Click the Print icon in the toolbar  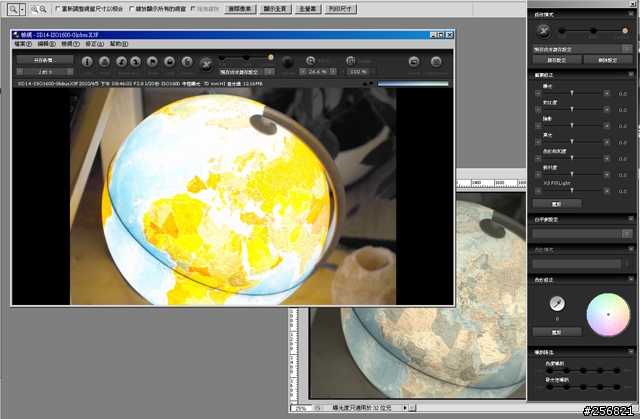click(x=104, y=62)
